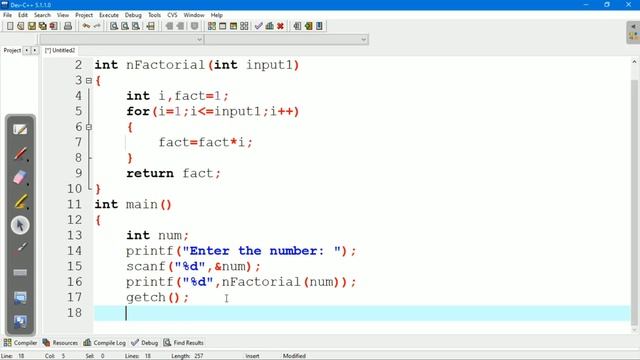Open the Search menu
This screenshot has width=640, height=360.
[42, 15]
